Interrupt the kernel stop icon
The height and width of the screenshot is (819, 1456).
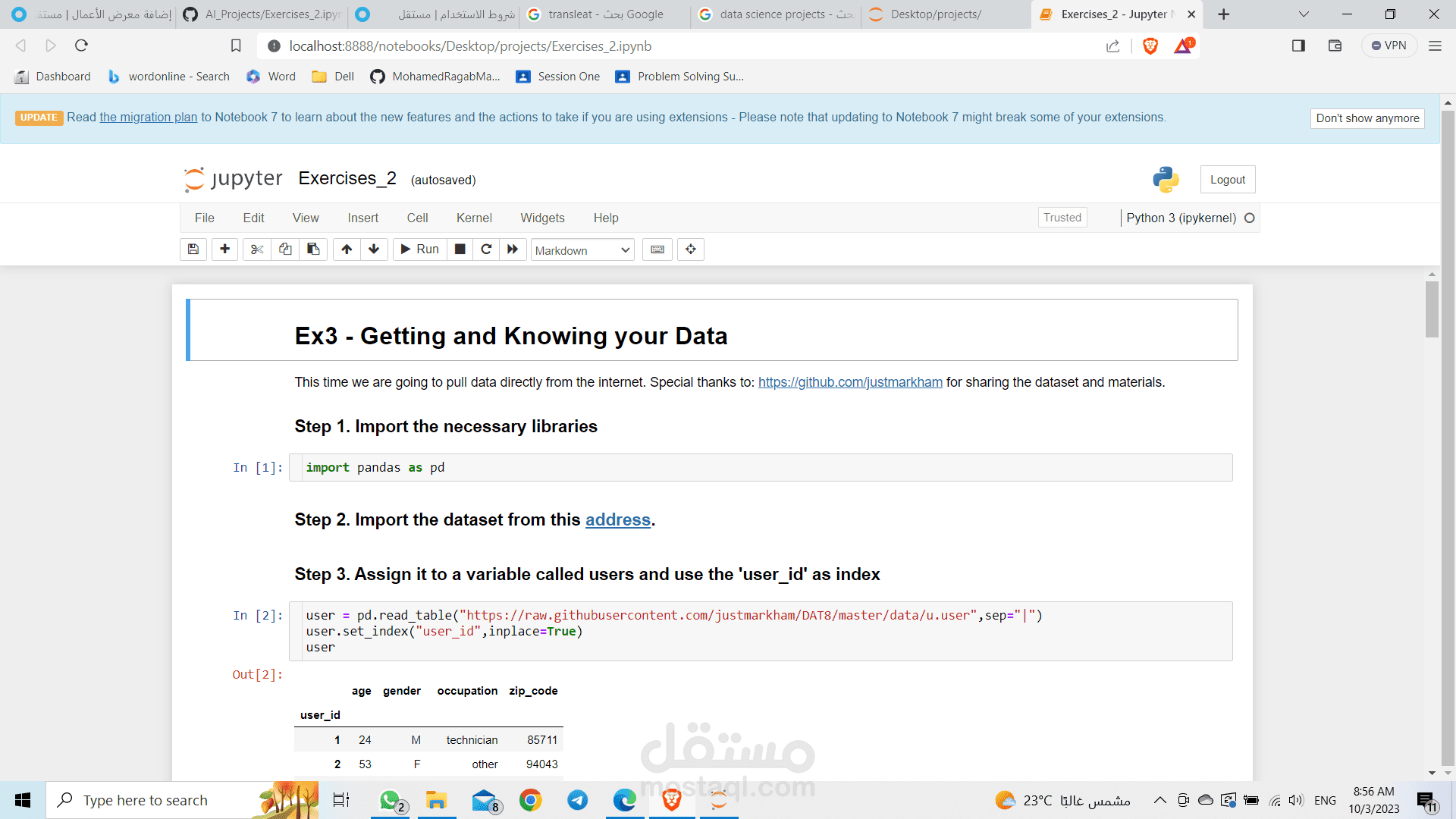click(460, 249)
